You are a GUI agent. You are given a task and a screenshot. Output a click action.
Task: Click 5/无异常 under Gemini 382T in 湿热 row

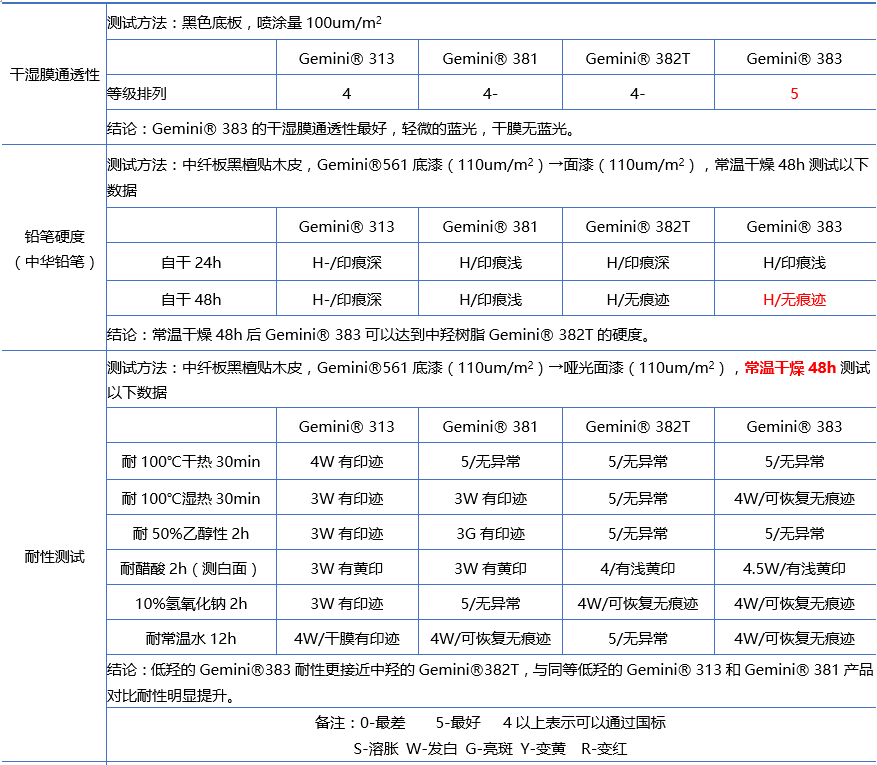(638, 498)
